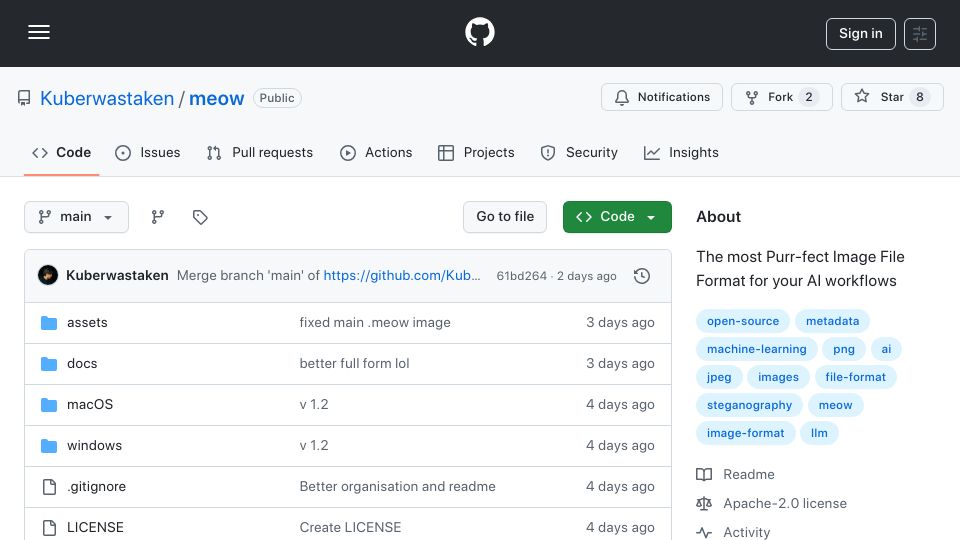Switch to the Issues tab
The height and width of the screenshot is (540, 960).
coord(148,152)
